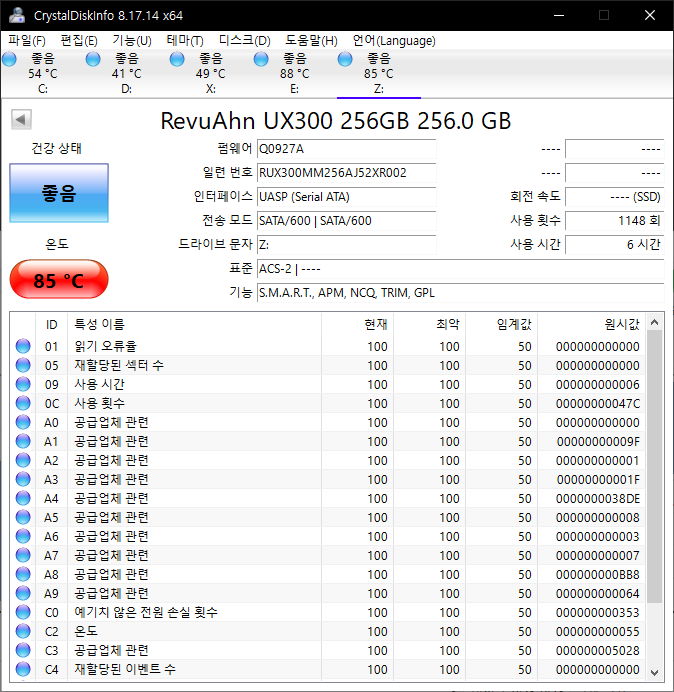Select drive Z: at 85 °C
Screen dimensions: 674x692
[378, 73]
